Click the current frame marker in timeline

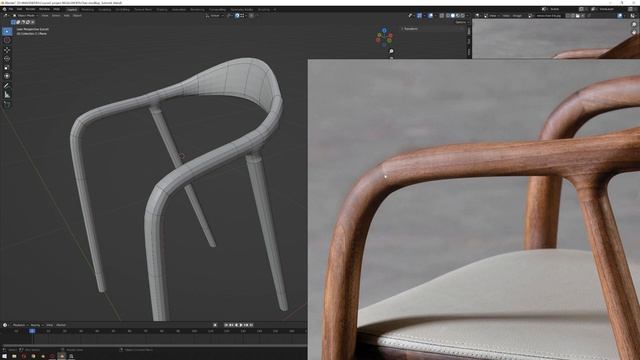tap(32, 331)
